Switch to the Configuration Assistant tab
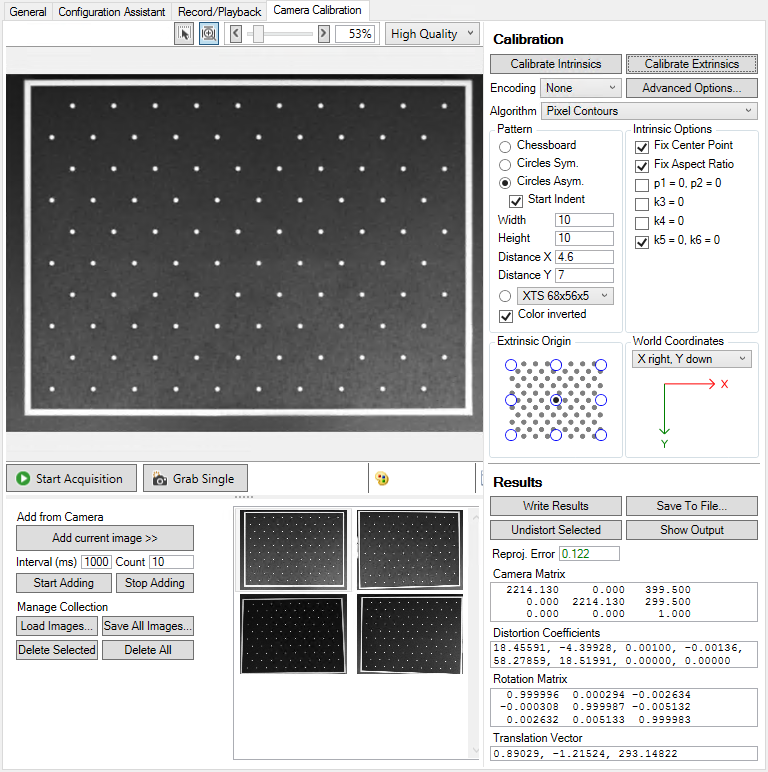768x772 pixels. tap(112, 12)
